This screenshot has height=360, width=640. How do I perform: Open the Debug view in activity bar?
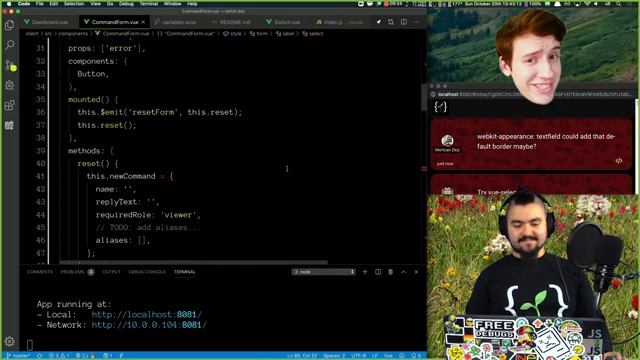coord(9,85)
